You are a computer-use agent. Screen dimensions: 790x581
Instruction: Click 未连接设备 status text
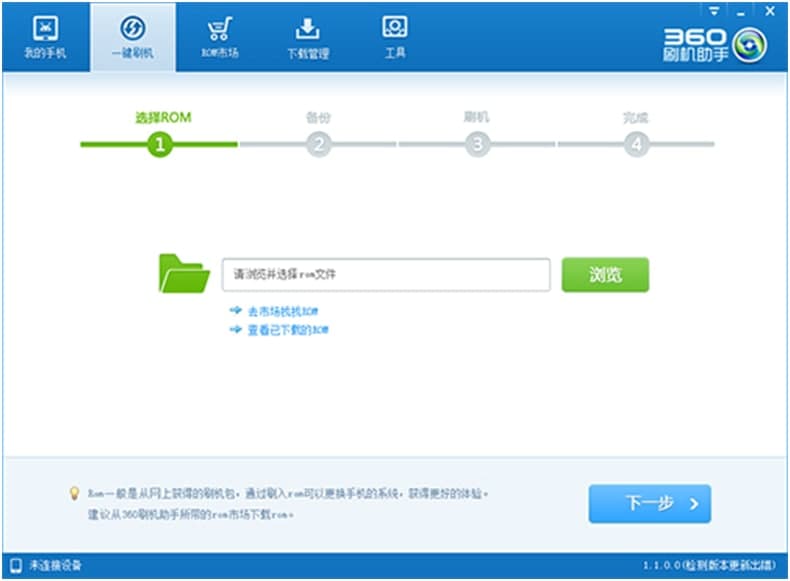click(x=55, y=565)
